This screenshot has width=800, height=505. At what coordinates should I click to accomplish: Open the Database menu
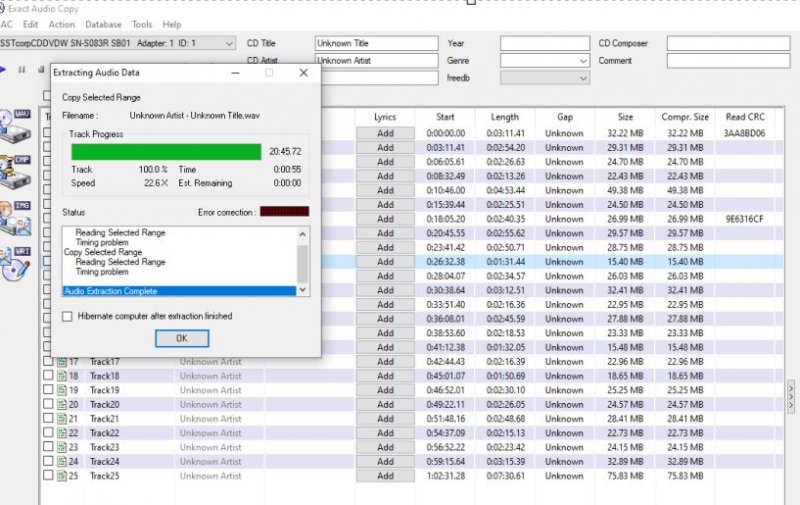pos(103,24)
